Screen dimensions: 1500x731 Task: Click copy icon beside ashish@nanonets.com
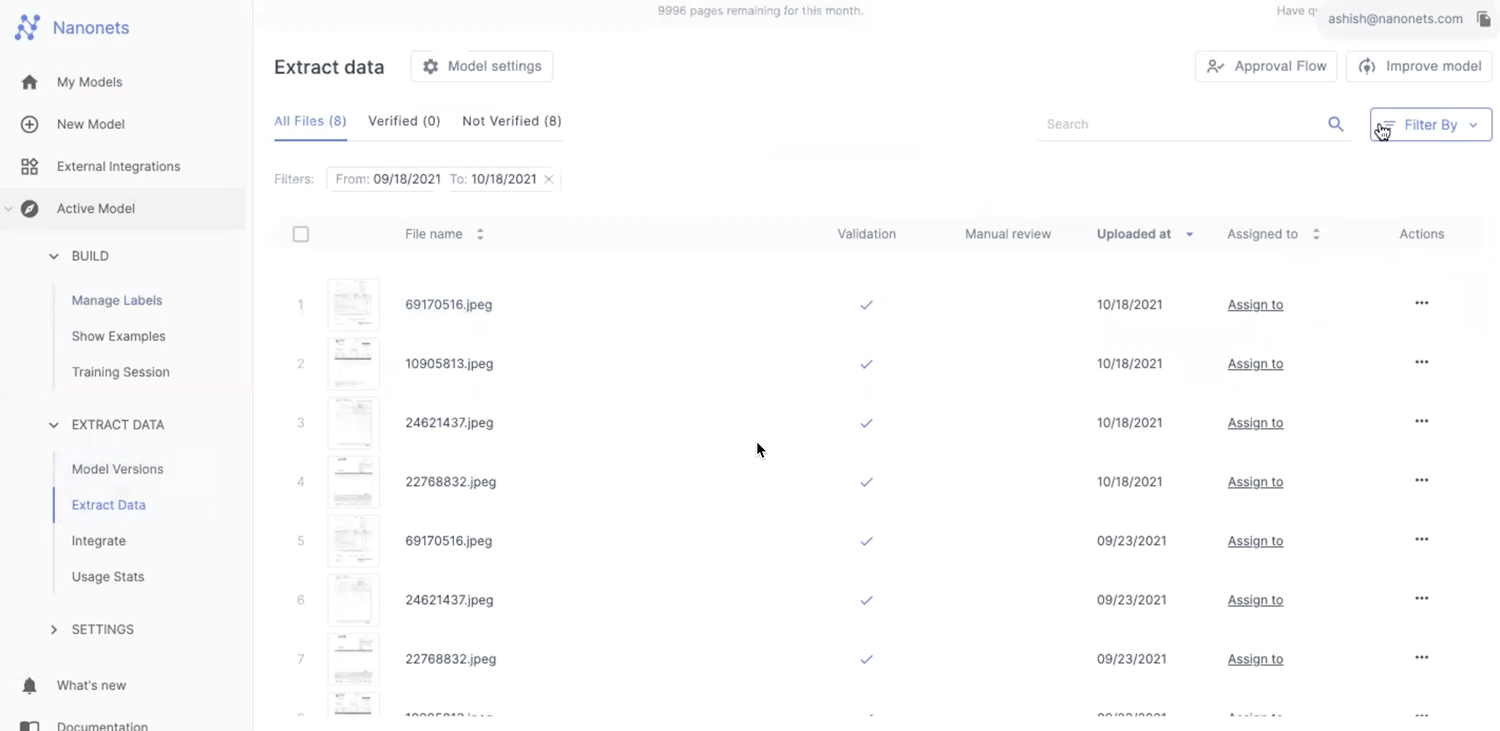[1483, 19]
